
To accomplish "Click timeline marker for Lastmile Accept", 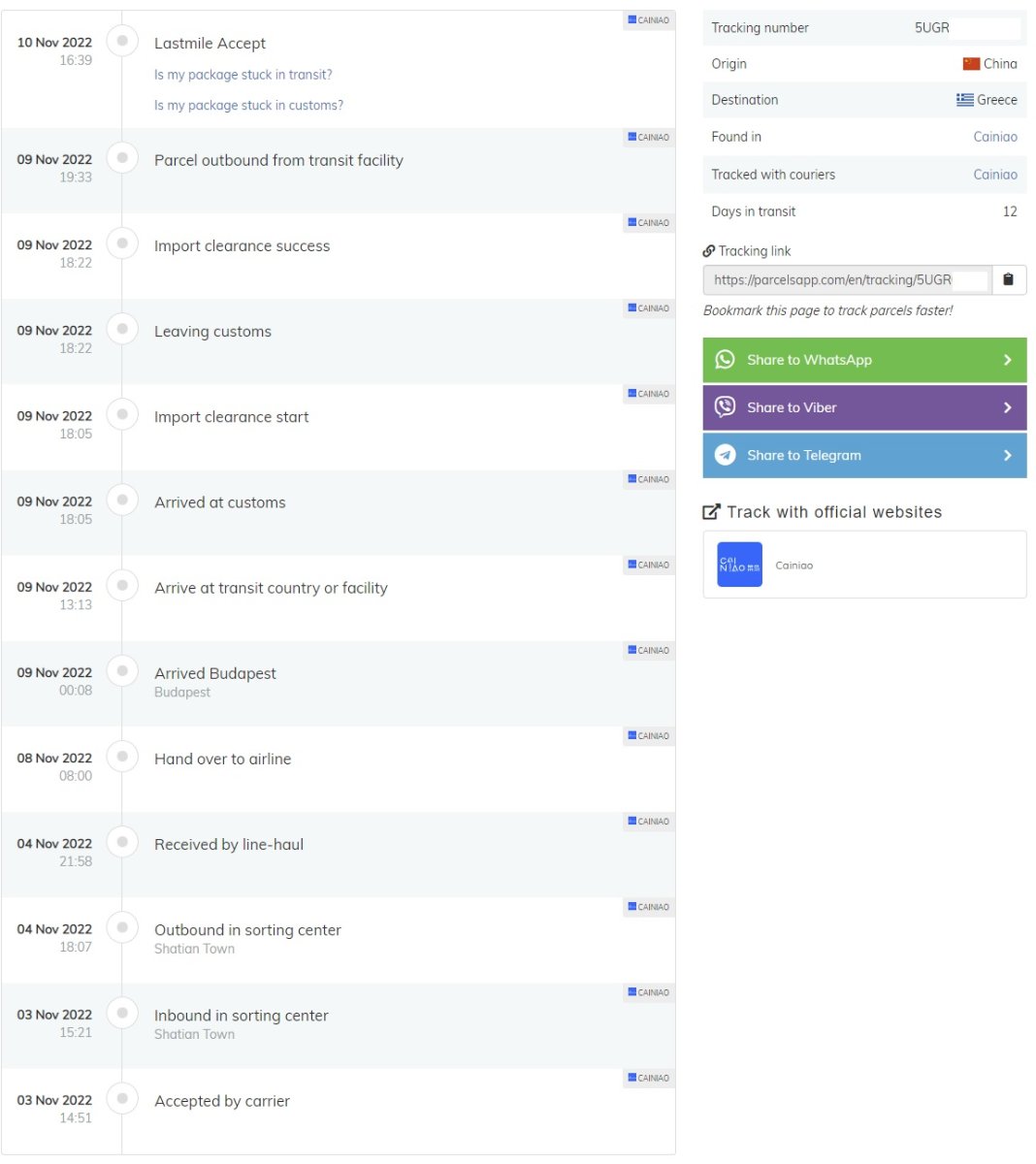I will tap(122, 41).
